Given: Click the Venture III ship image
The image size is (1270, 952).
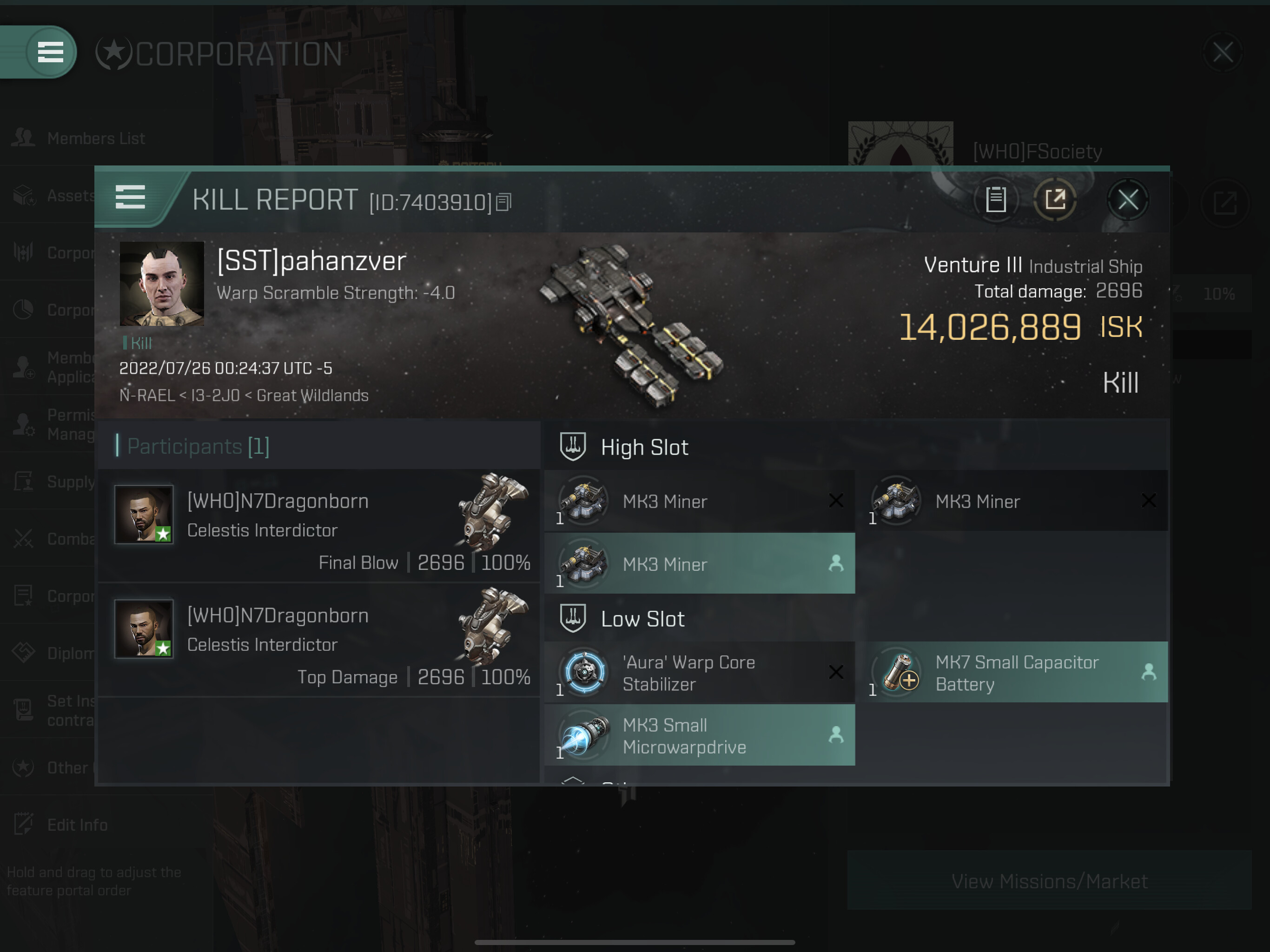Looking at the screenshot, I should pos(632,325).
